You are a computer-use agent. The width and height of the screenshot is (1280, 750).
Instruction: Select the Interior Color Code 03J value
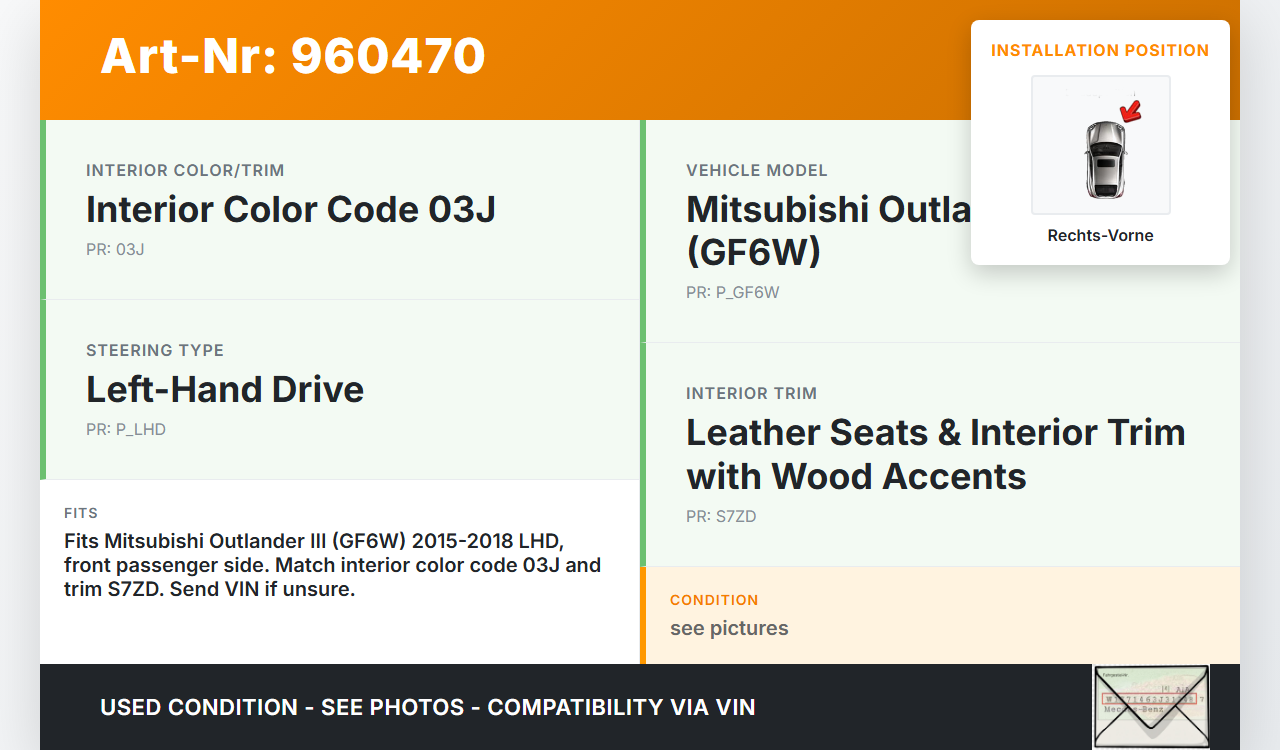click(291, 210)
